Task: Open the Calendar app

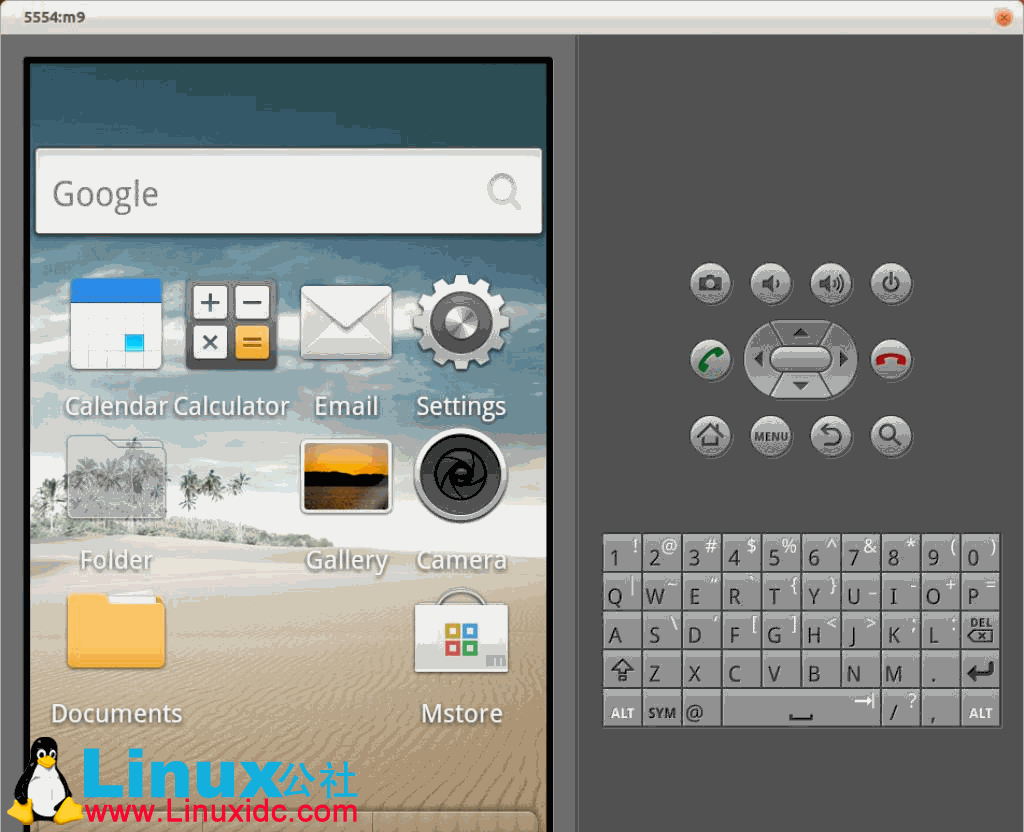Action: 116,325
